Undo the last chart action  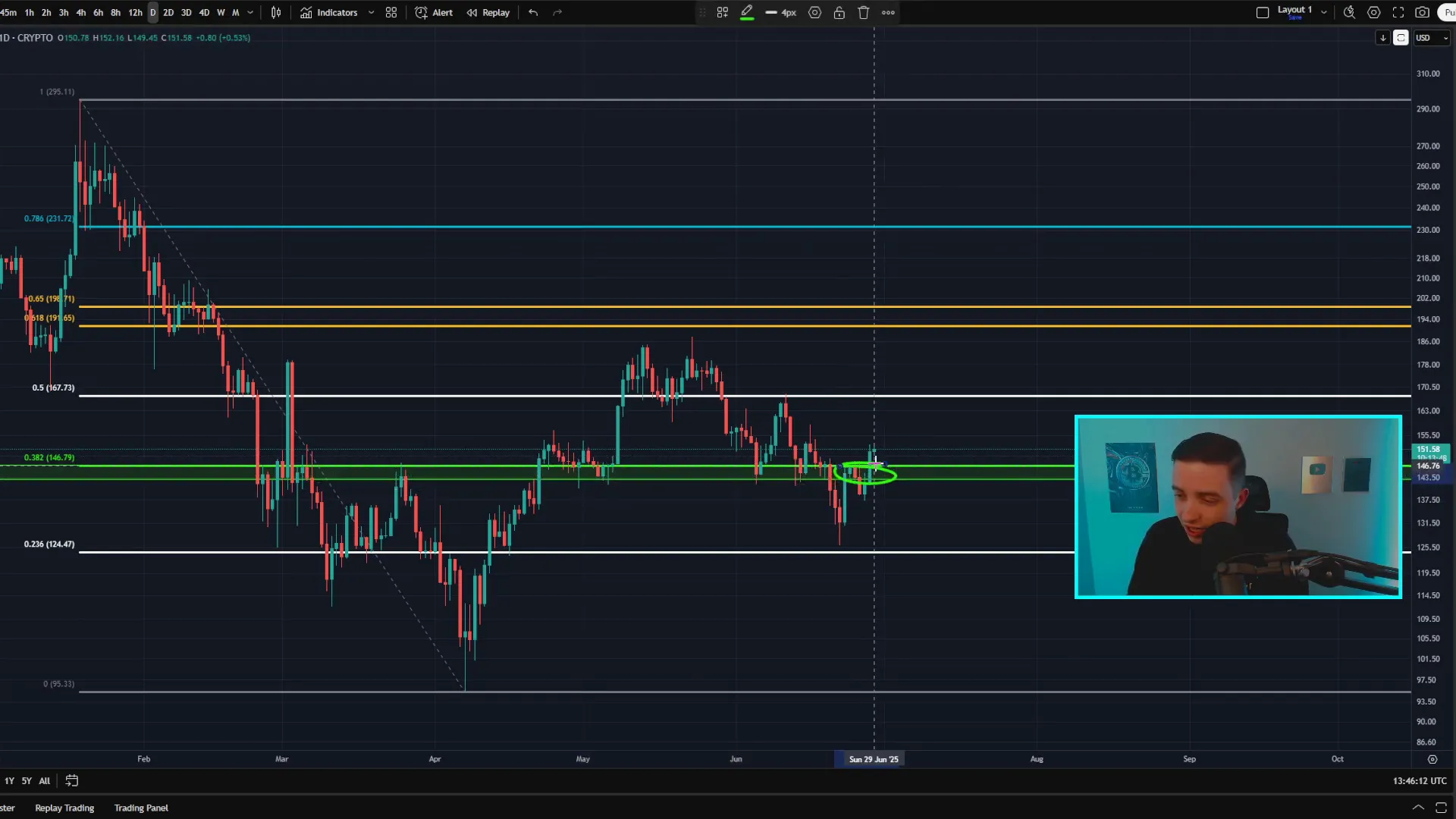click(x=533, y=12)
